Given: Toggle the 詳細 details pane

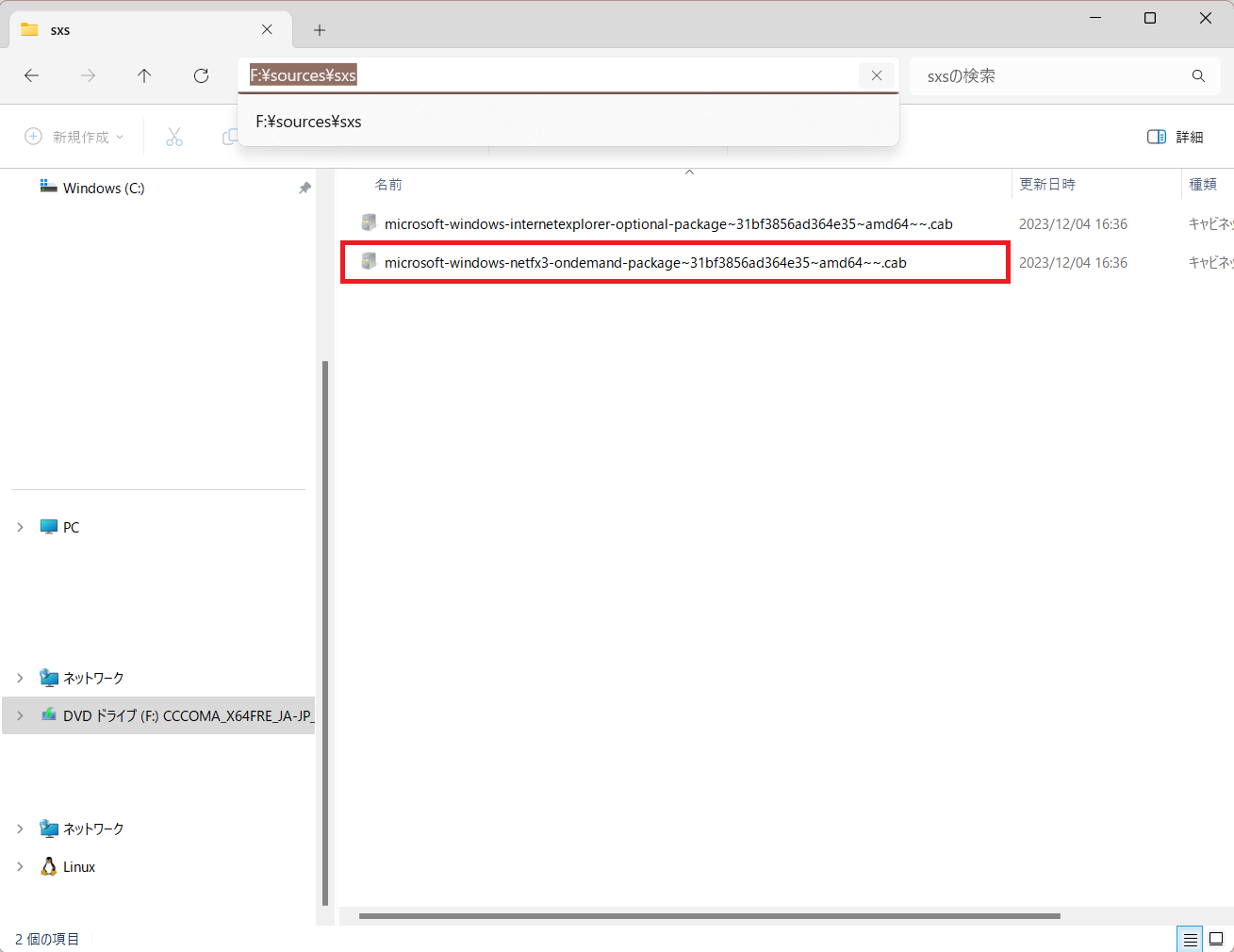Looking at the screenshot, I should tap(1176, 137).
